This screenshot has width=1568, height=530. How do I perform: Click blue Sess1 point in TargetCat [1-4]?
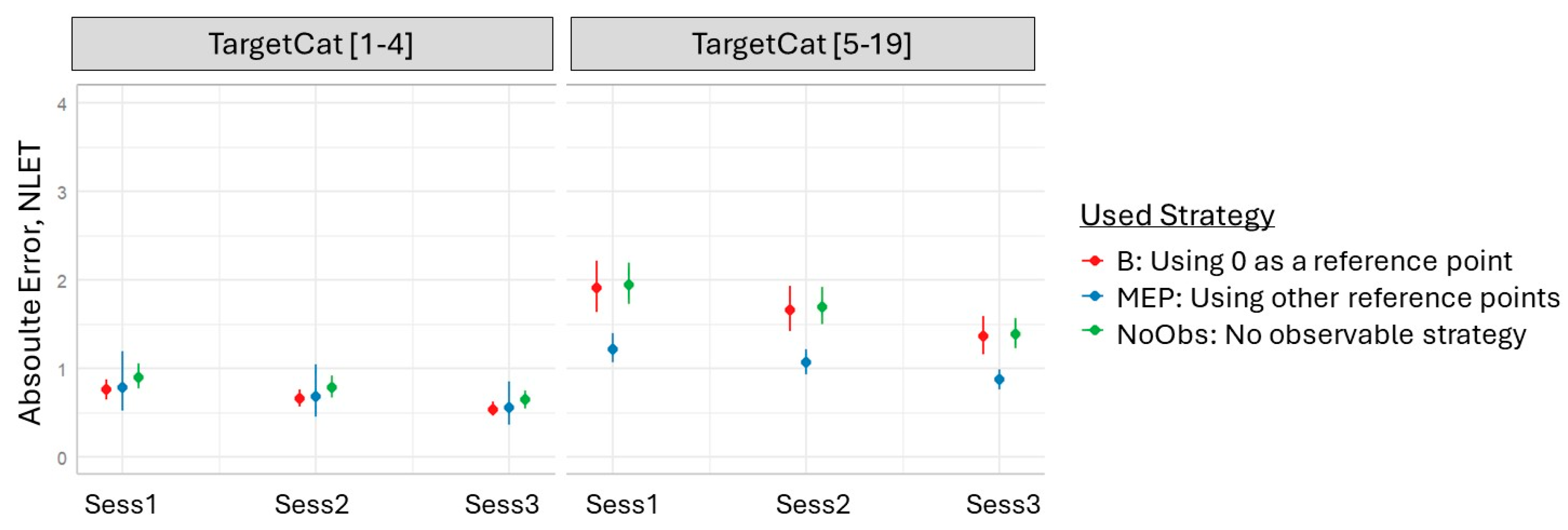pos(122,387)
